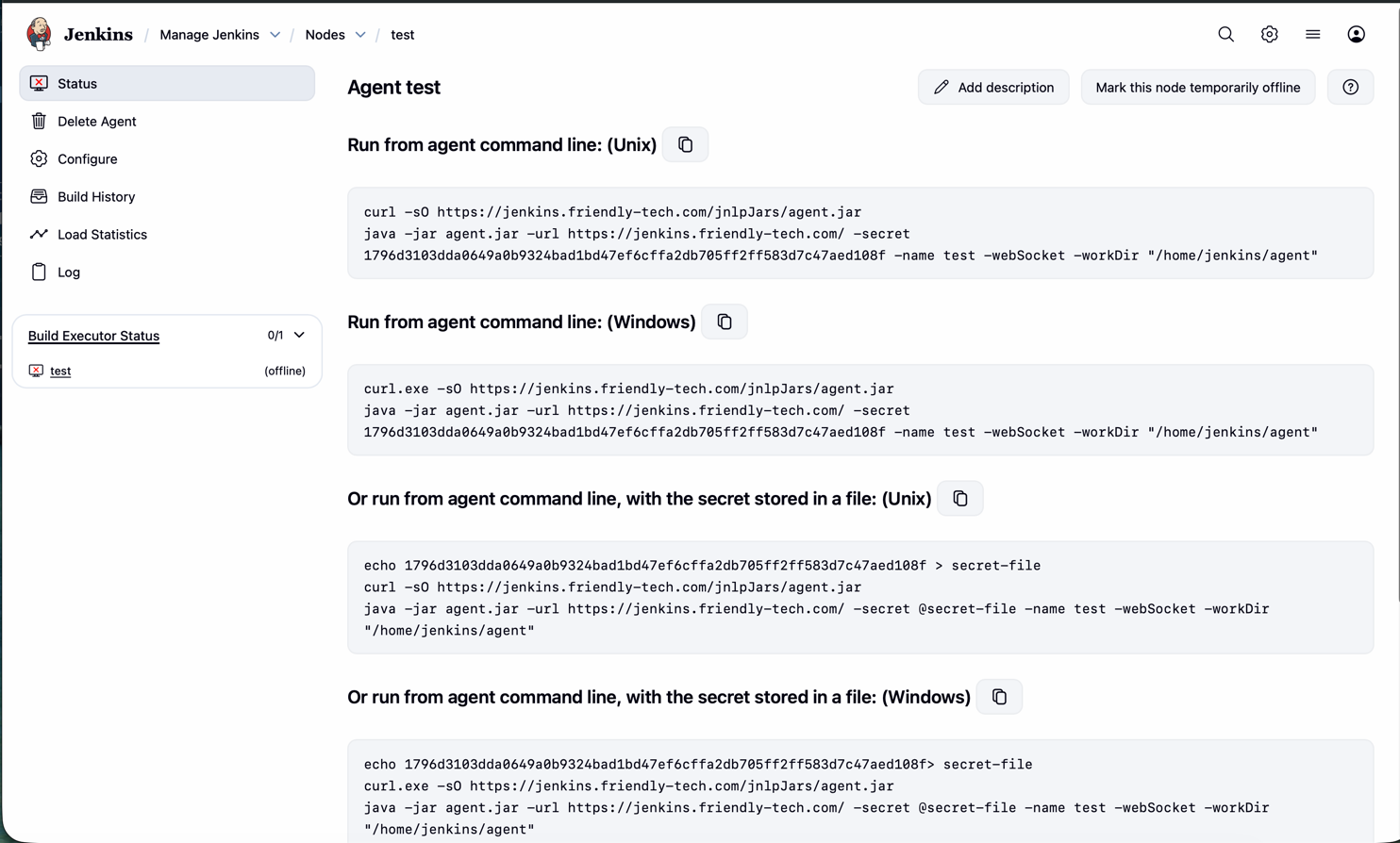
Task: Click the Jenkins butler logo
Action: click(x=39, y=34)
